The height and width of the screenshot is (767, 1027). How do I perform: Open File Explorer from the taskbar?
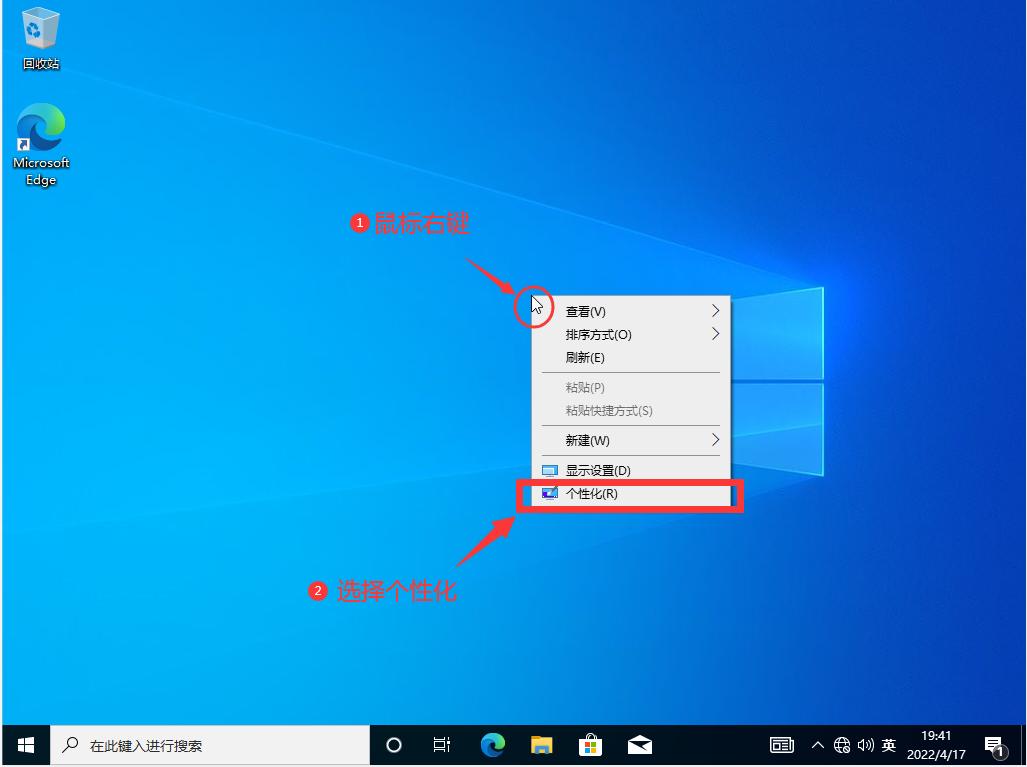[541, 744]
